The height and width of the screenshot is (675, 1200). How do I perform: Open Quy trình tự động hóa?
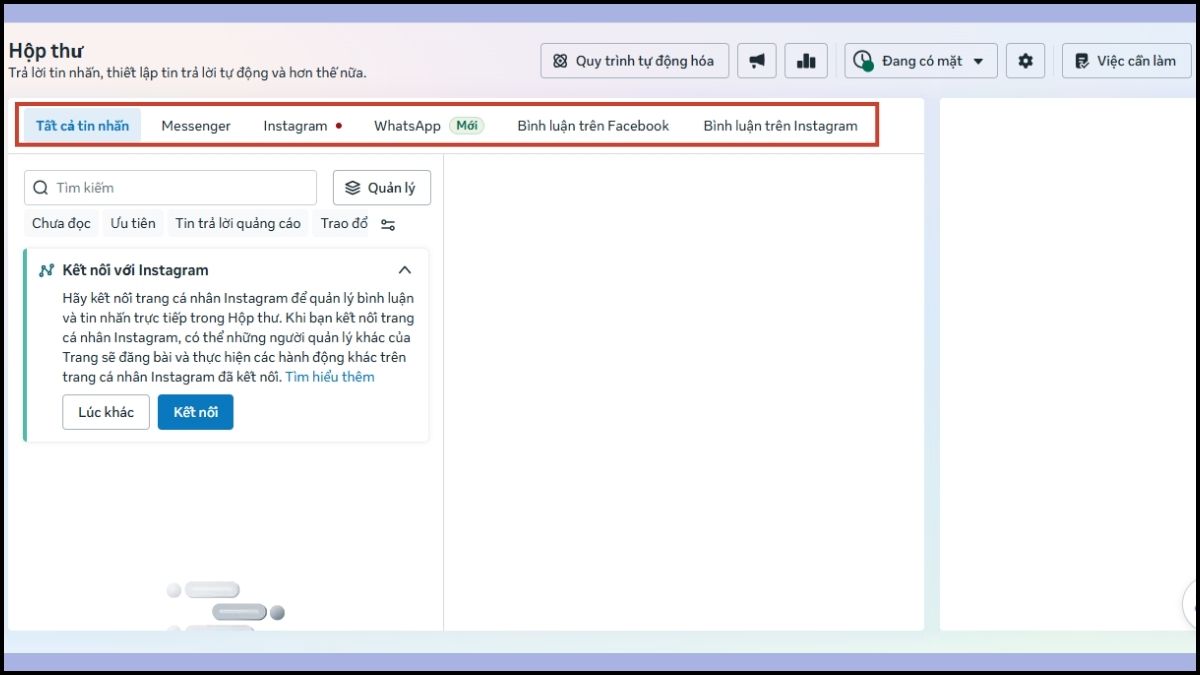[634, 61]
